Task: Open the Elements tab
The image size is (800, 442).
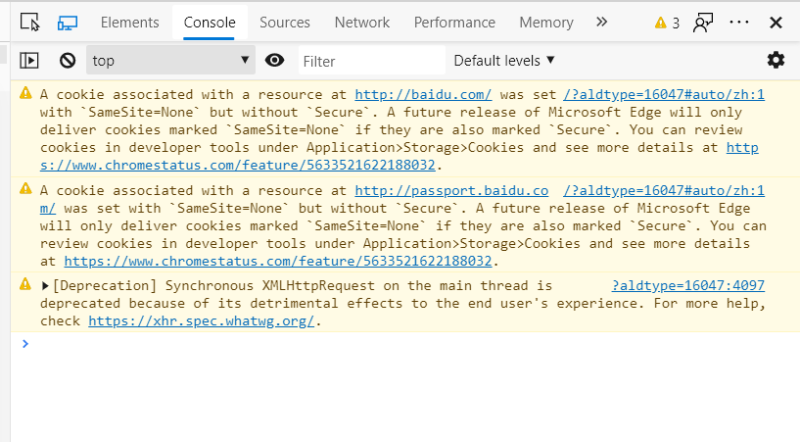Action: (x=130, y=22)
